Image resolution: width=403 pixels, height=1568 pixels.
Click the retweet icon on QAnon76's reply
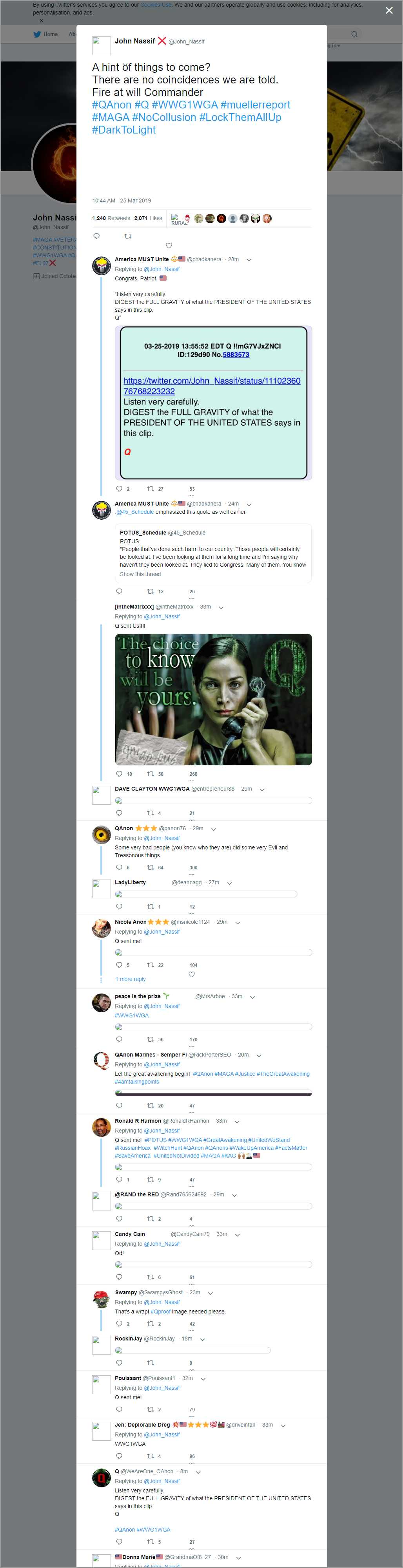151,867
